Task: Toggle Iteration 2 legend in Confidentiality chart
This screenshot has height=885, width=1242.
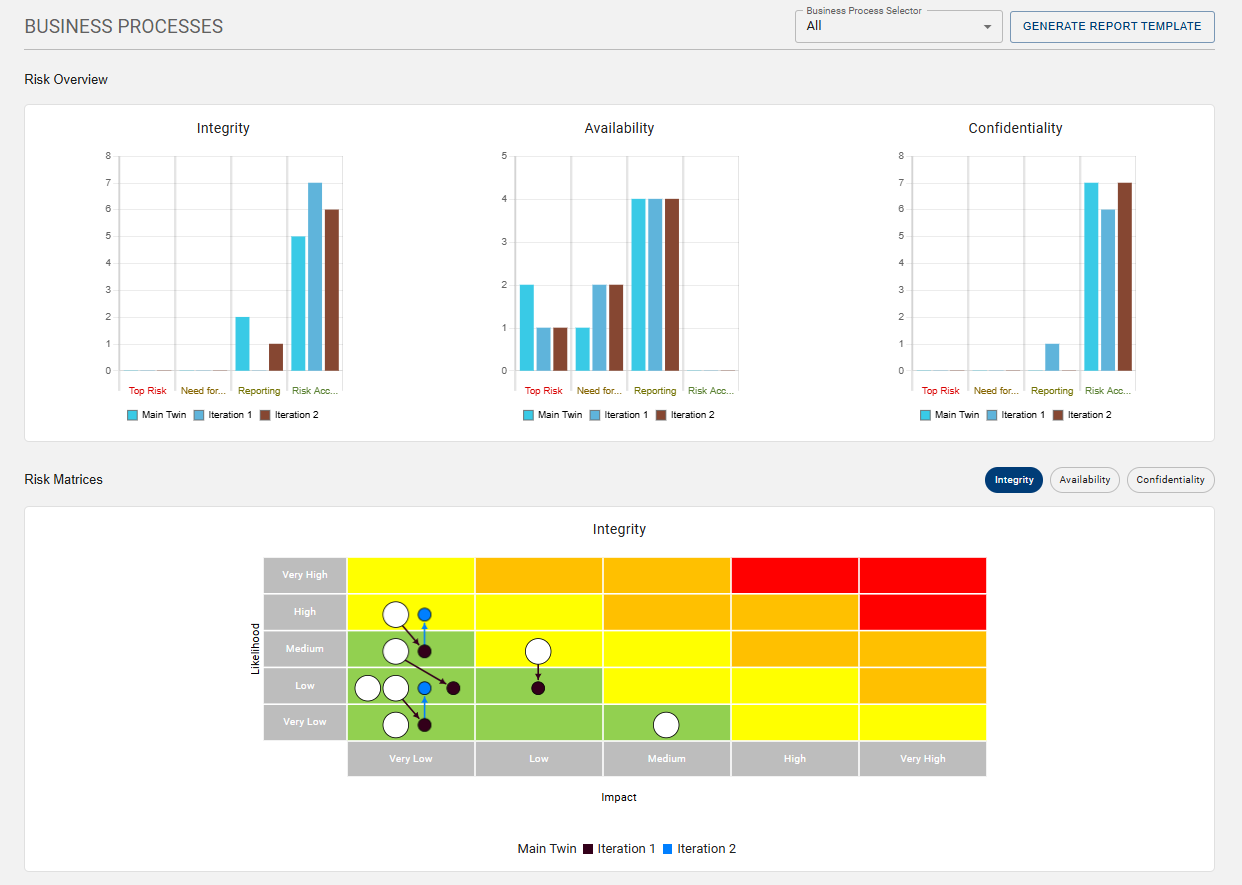Action: [1082, 415]
